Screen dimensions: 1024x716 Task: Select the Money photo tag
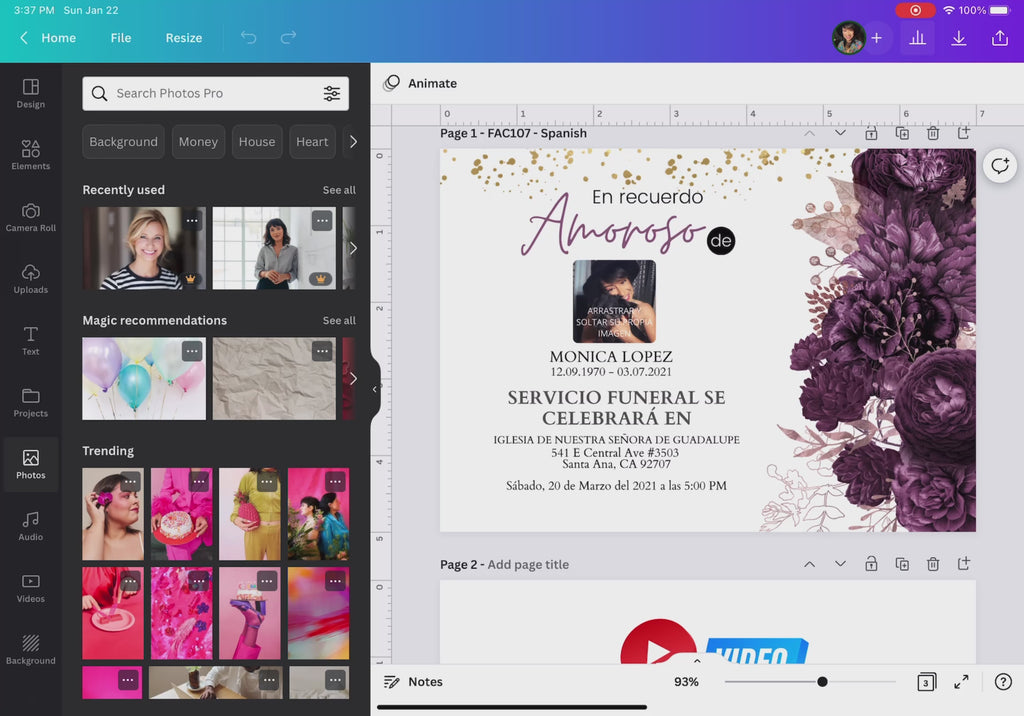pyautogui.click(x=199, y=142)
